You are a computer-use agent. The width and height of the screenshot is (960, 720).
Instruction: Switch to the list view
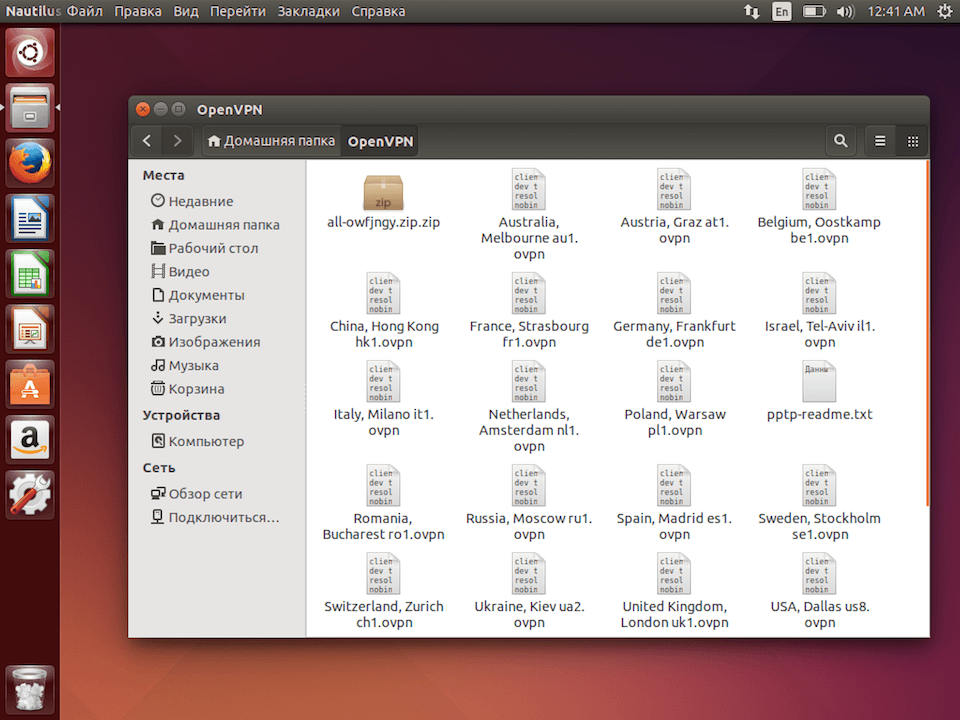[879, 141]
